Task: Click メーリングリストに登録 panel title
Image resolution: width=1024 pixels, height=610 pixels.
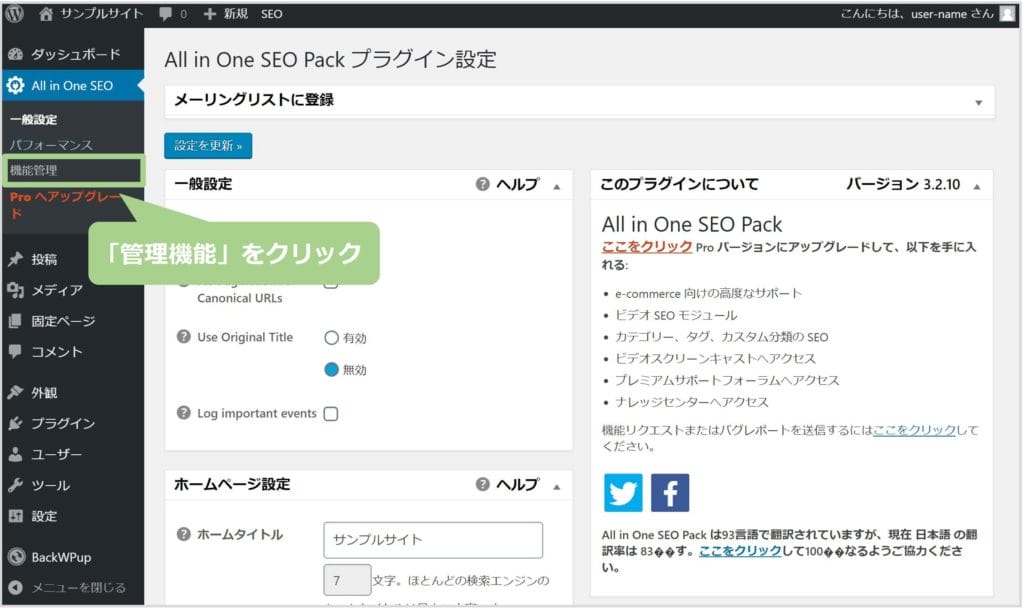Action: click(x=254, y=100)
